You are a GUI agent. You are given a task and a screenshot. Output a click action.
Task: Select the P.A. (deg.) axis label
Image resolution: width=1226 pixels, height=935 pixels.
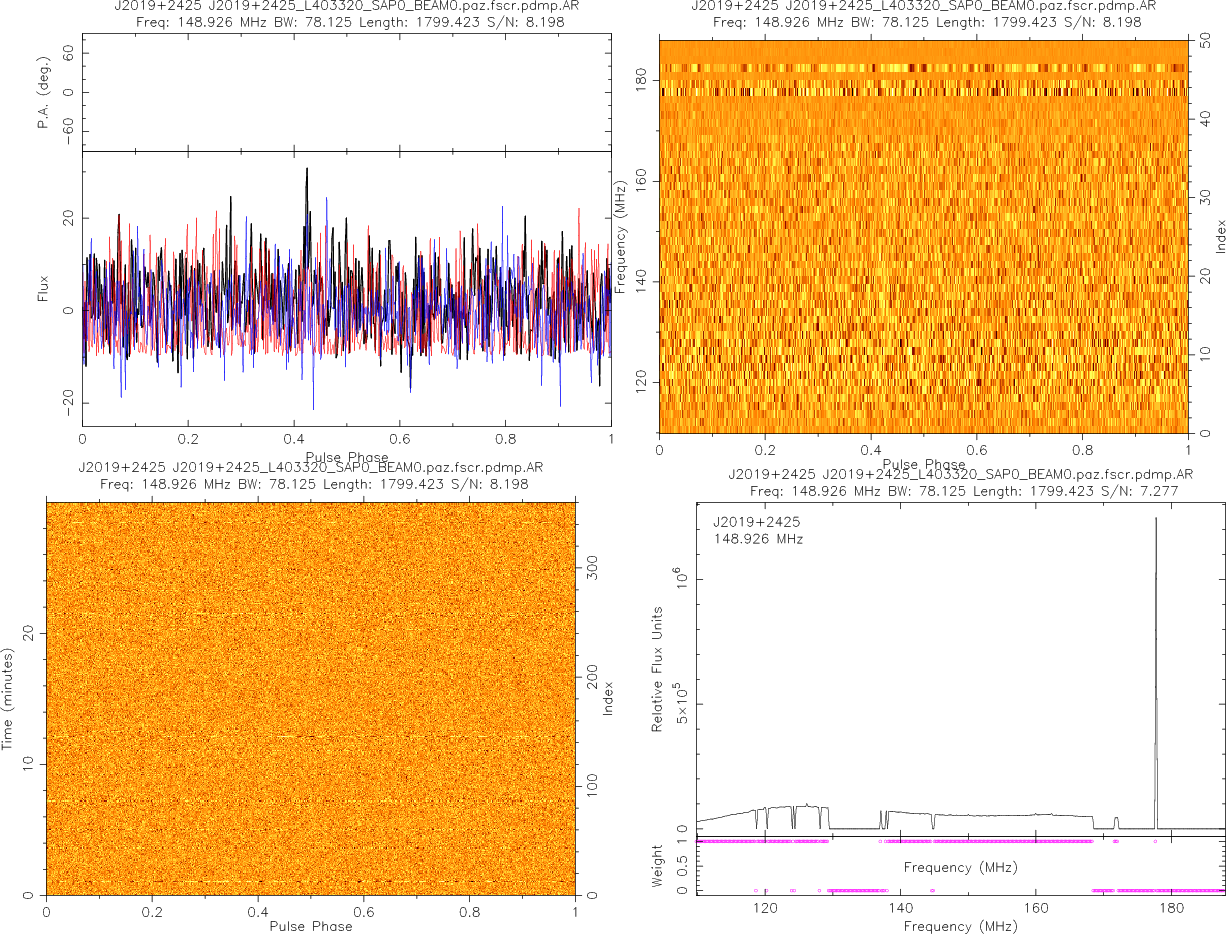[x=44, y=93]
